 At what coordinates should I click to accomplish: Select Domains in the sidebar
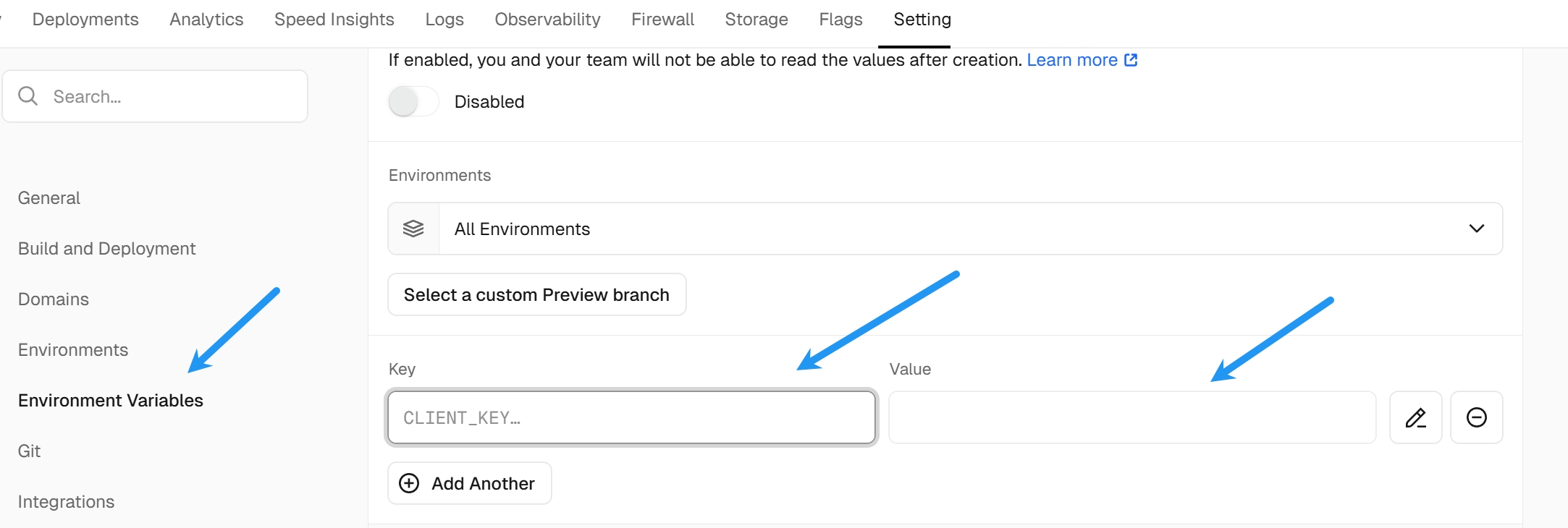pyautogui.click(x=54, y=299)
